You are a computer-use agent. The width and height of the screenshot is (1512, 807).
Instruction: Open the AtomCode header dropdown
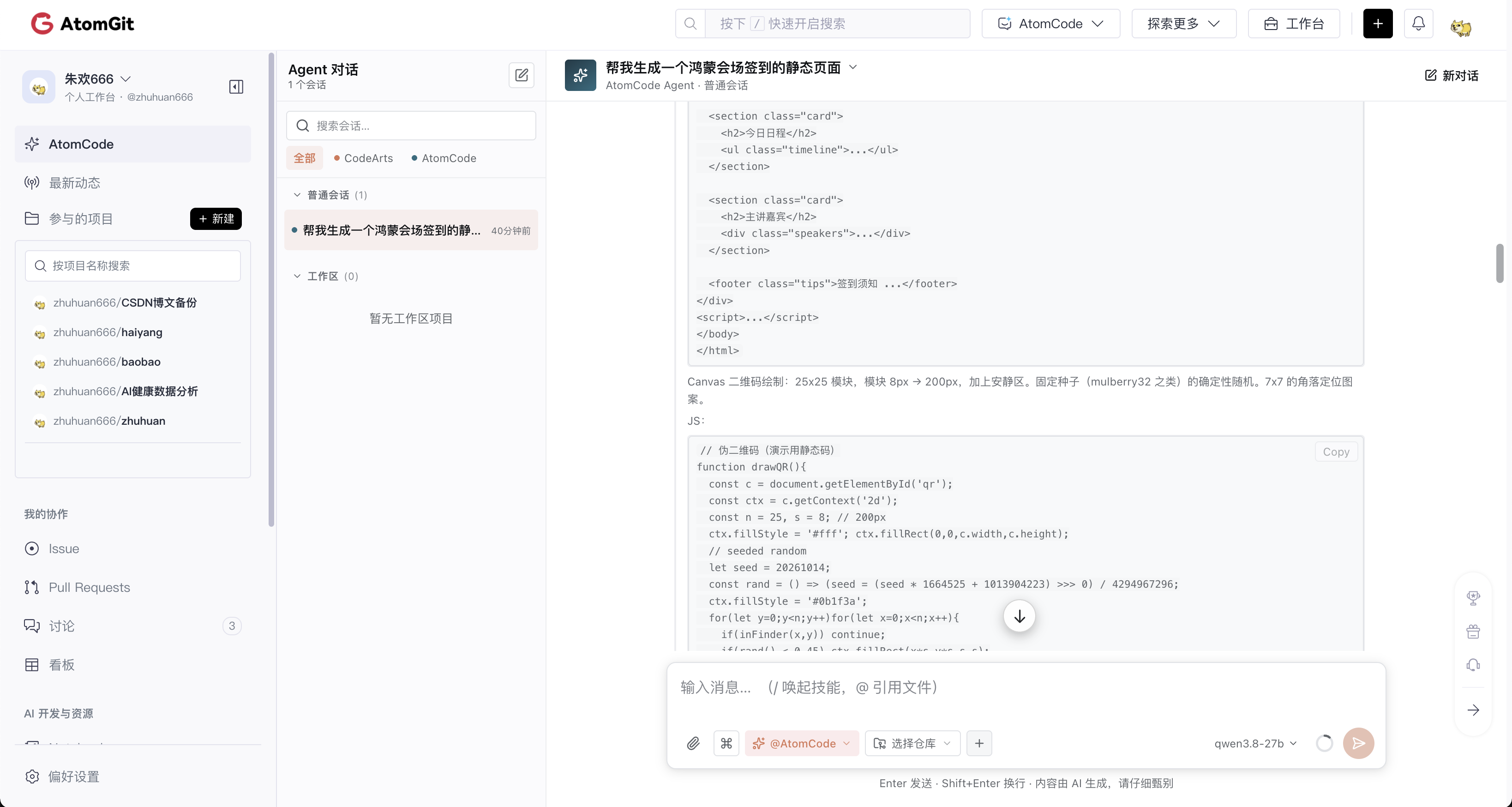1050,24
